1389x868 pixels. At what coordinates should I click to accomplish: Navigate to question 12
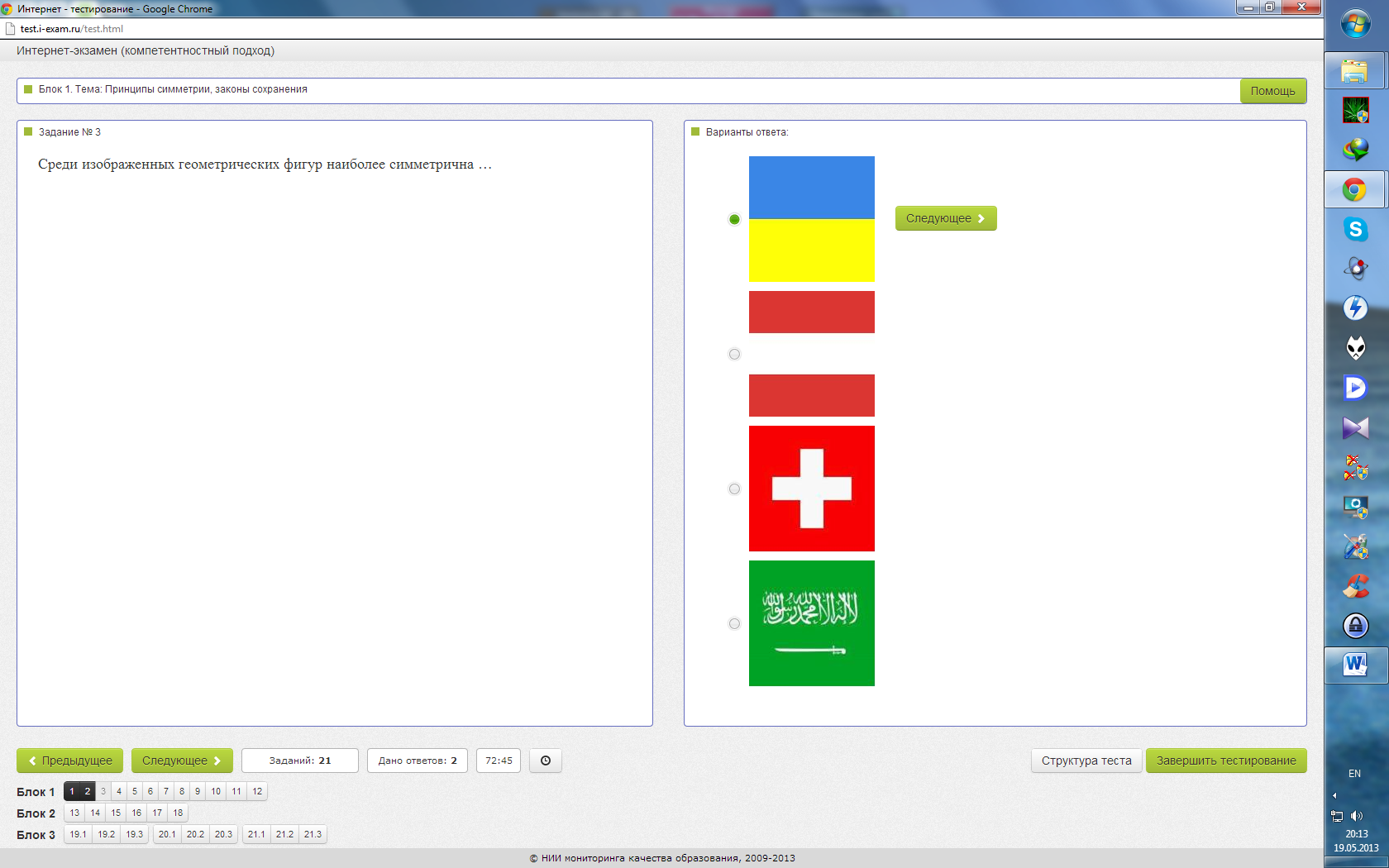257,791
